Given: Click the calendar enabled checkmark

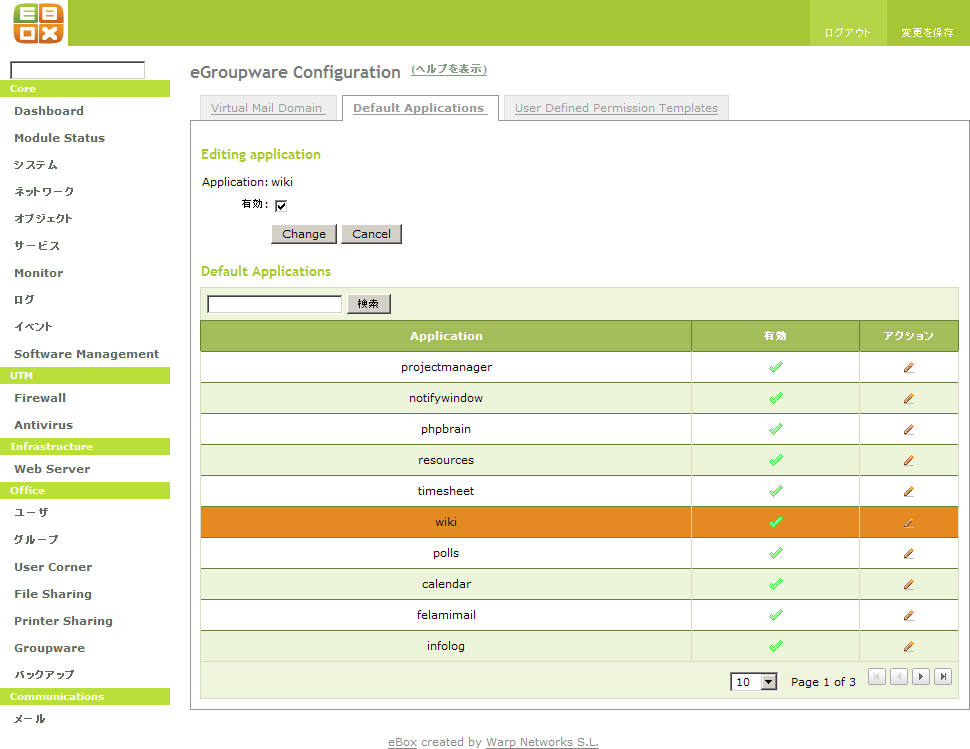Looking at the screenshot, I should click(776, 584).
